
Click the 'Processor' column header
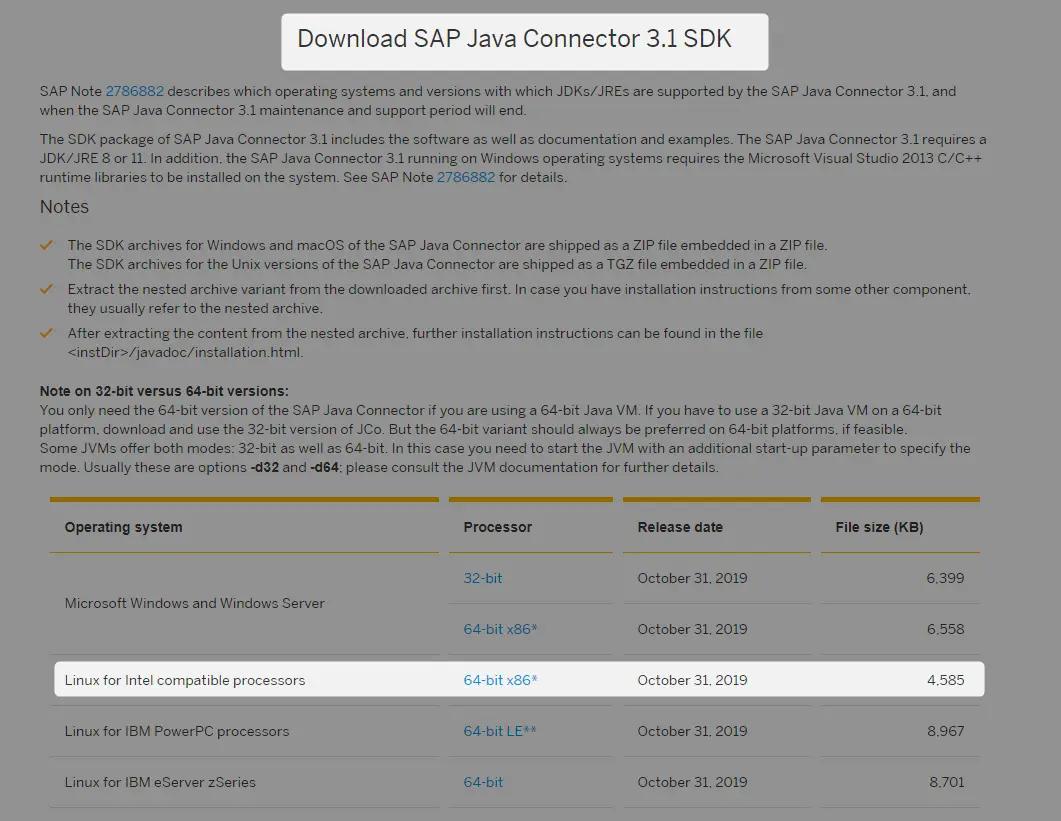(x=497, y=527)
